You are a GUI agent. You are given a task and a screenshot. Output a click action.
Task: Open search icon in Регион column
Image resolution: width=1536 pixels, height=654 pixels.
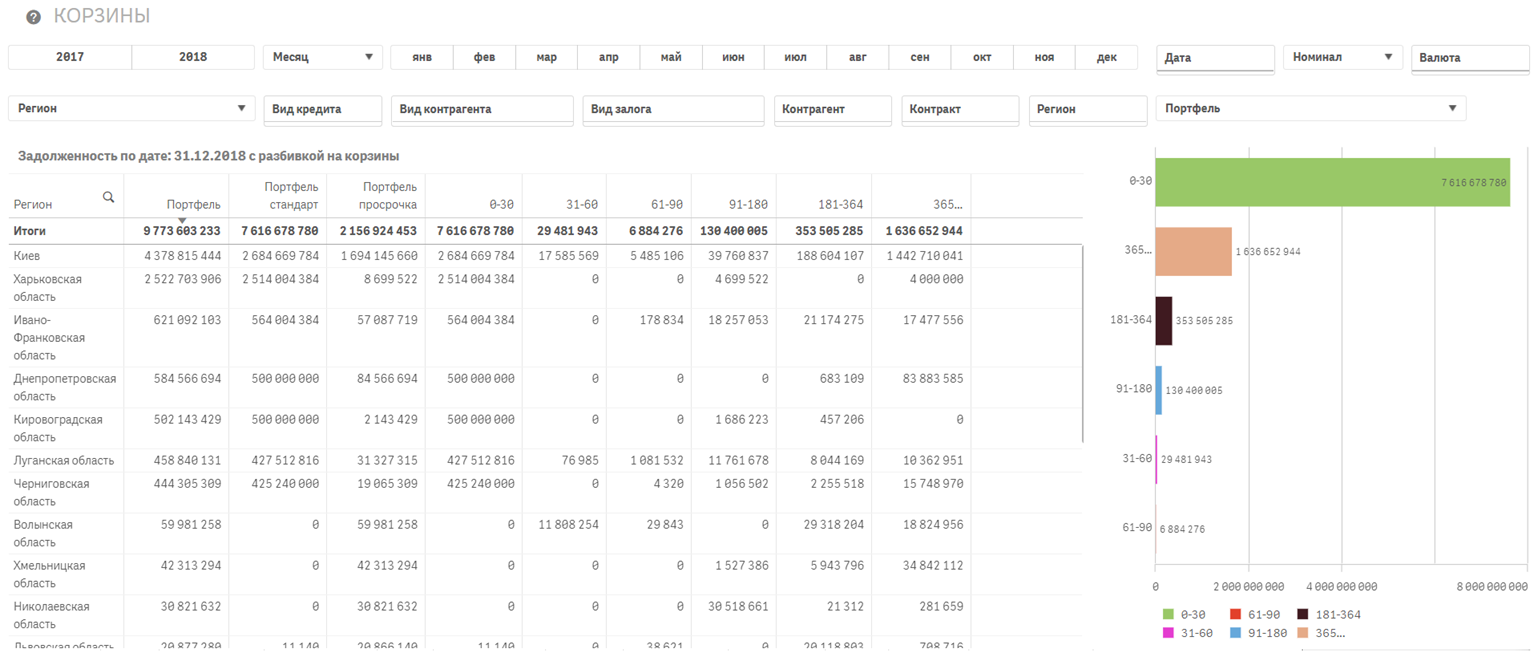[108, 198]
